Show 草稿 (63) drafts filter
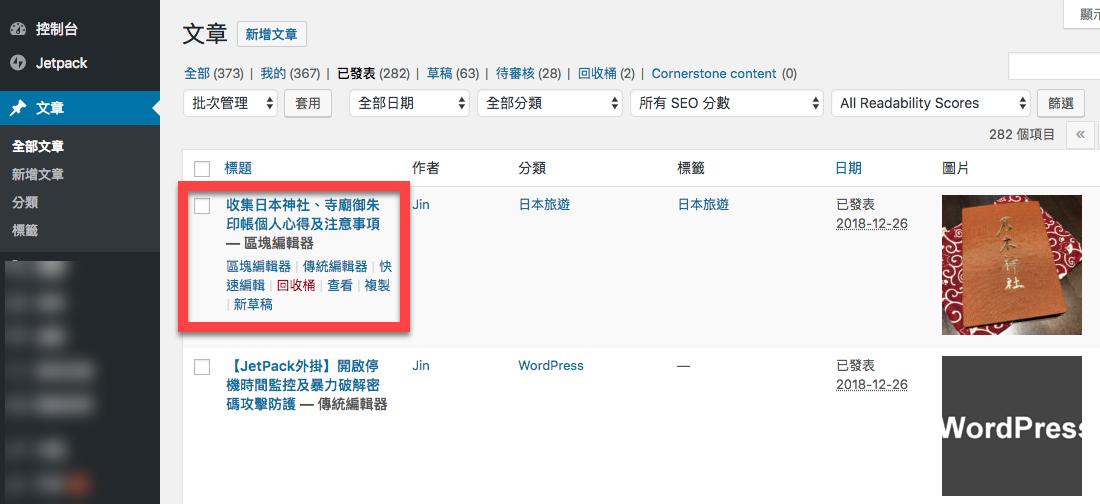 click(452, 73)
